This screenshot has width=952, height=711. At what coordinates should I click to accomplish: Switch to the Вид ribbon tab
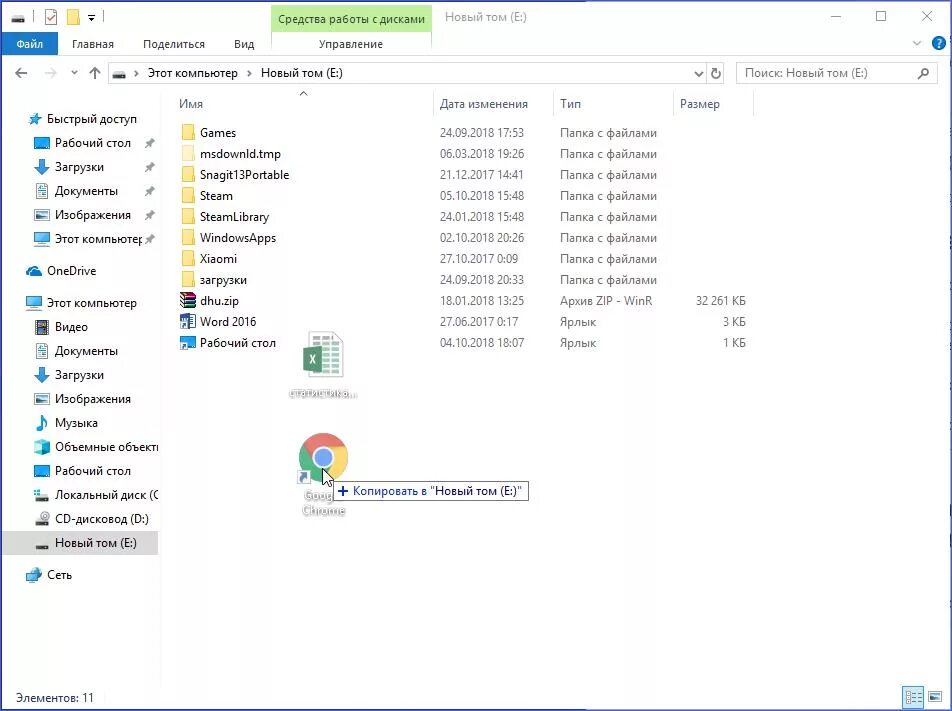pyautogui.click(x=244, y=44)
